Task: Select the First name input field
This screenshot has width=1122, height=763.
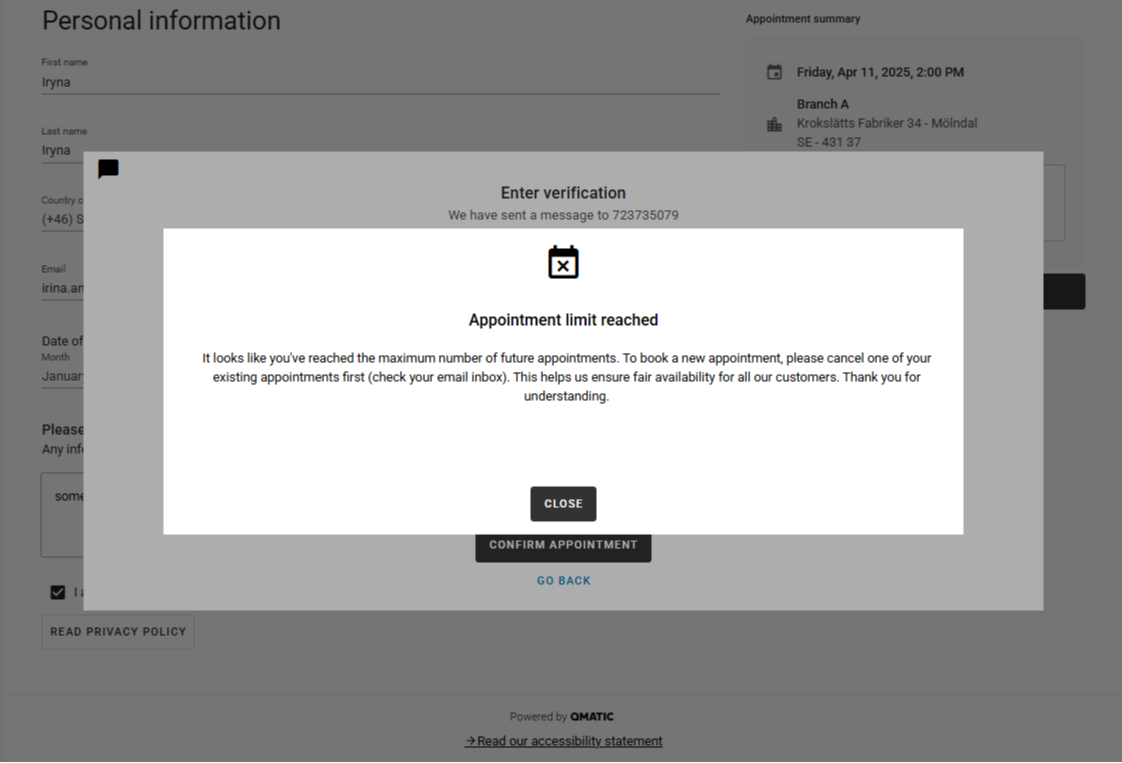Action: point(381,82)
